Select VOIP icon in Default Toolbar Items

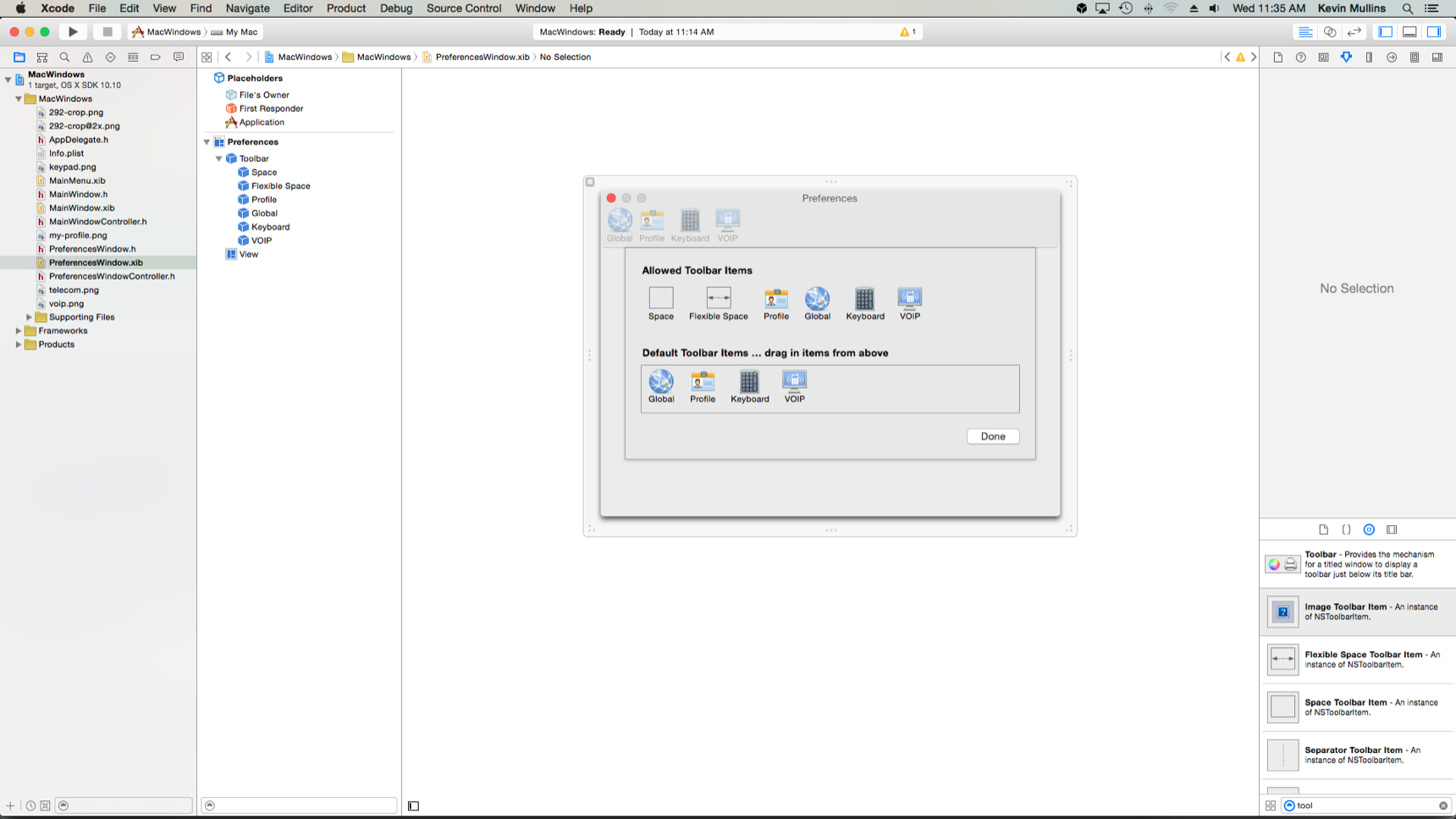pos(794,380)
